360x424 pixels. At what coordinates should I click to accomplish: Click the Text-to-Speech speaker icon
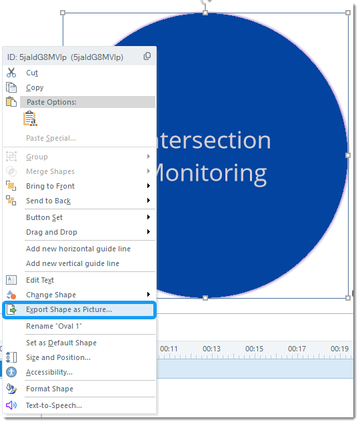pyautogui.click(x=11, y=405)
